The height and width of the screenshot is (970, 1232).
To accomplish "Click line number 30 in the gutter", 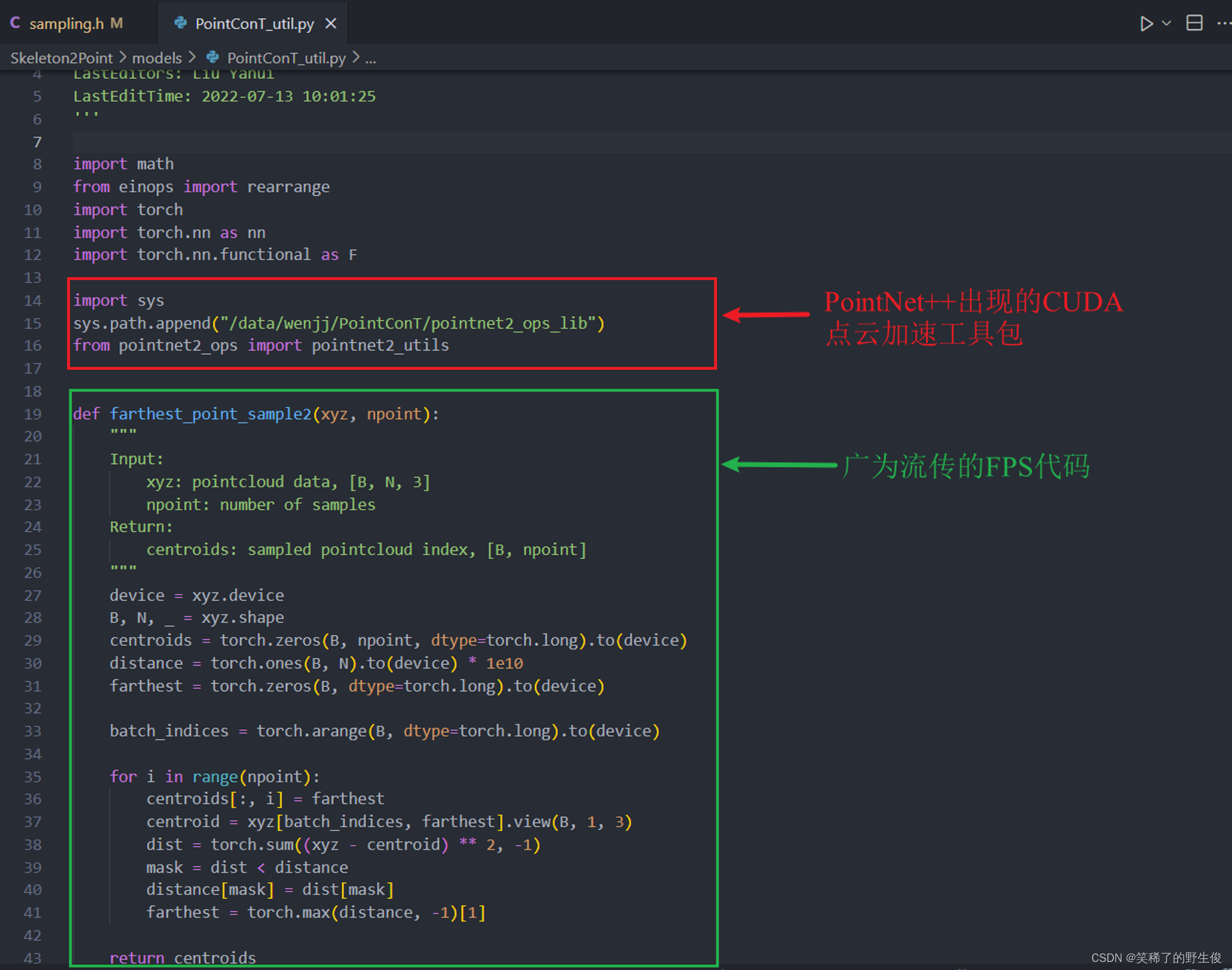I will [32, 663].
